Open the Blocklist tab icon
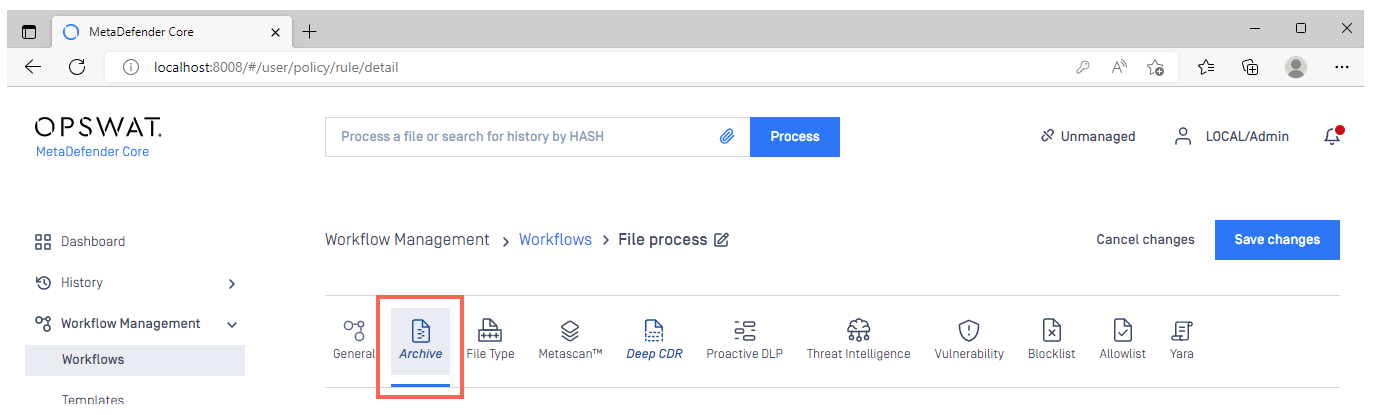The image size is (1373, 415). 1052,330
